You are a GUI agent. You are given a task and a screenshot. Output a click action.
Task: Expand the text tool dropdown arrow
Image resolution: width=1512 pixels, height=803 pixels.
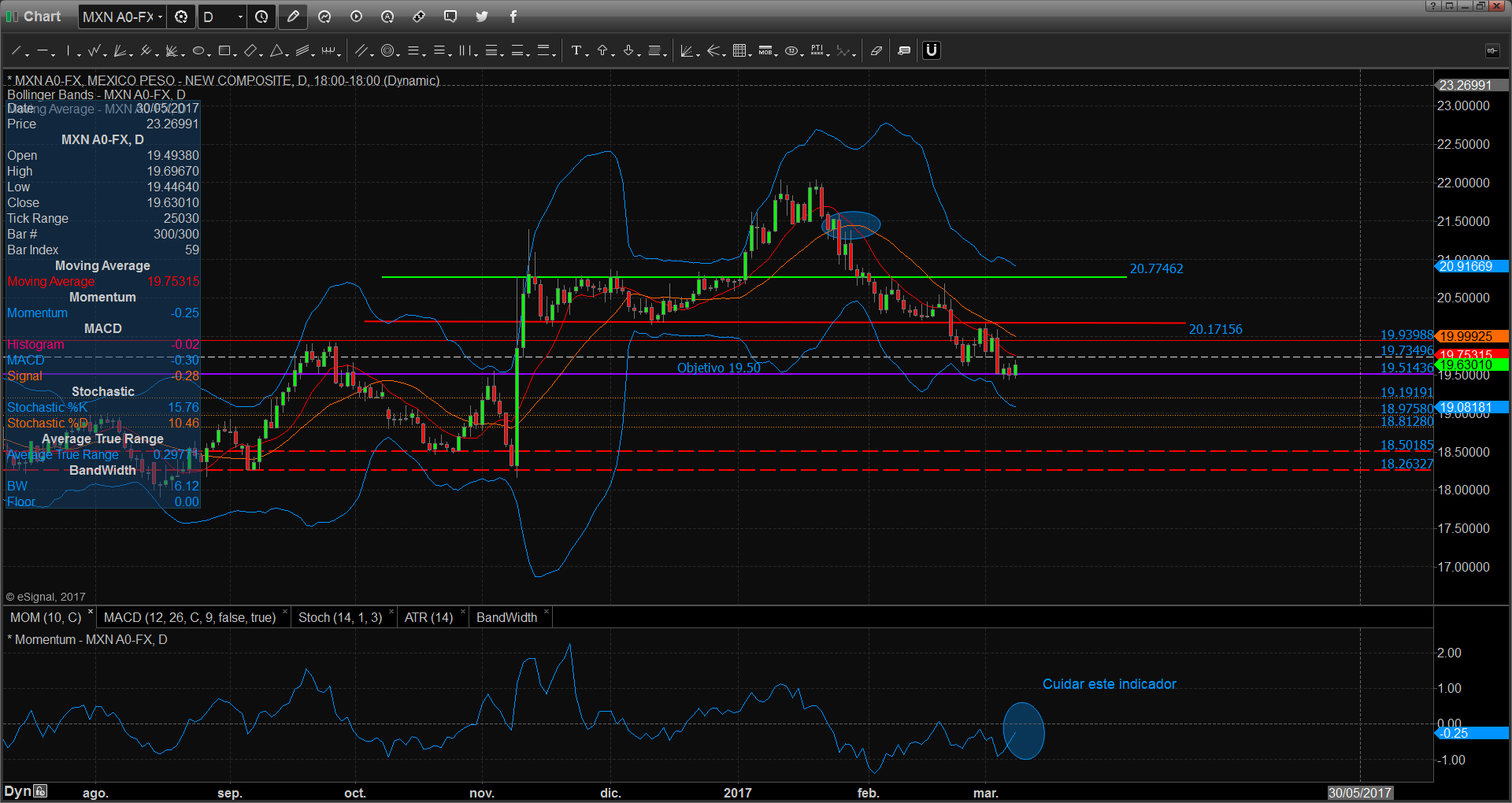pyautogui.click(x=587, y=55)
